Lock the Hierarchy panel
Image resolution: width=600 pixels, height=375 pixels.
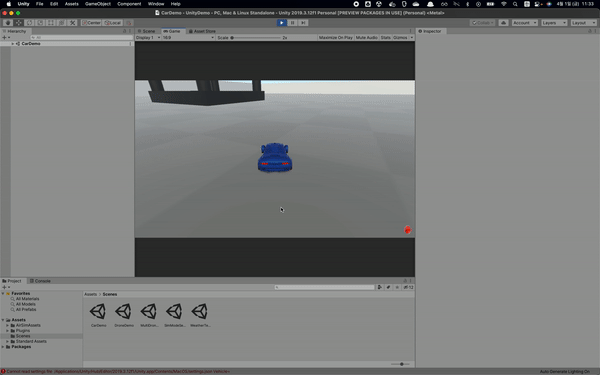coord(124,31)
